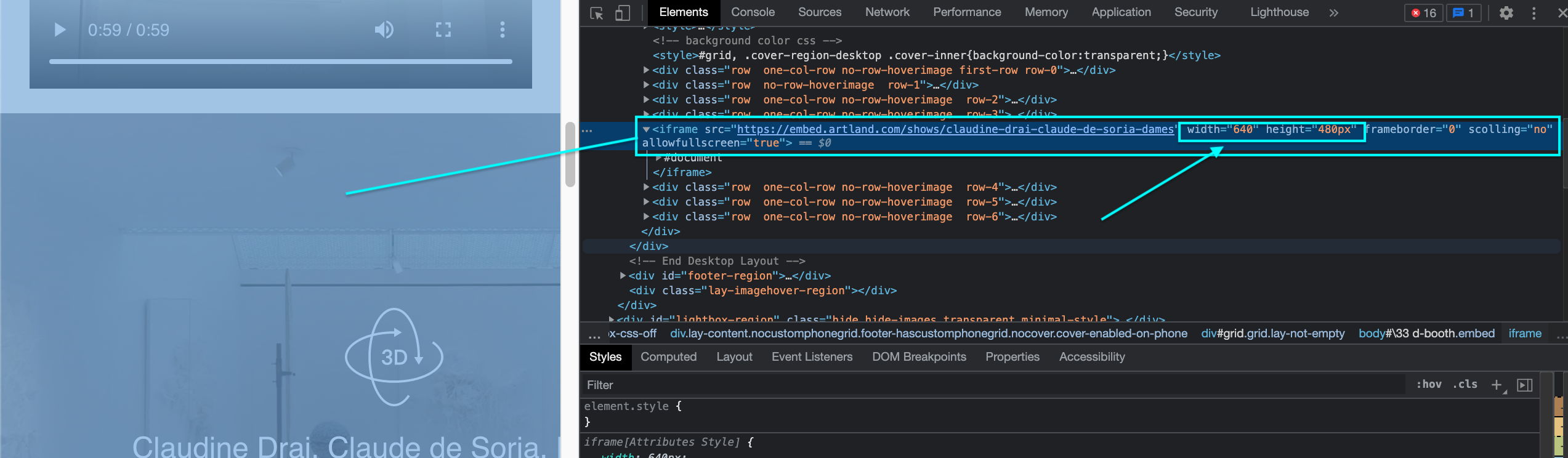Select body#\33 d-booth.embed breadcrumb

(x=1426, y=334)
